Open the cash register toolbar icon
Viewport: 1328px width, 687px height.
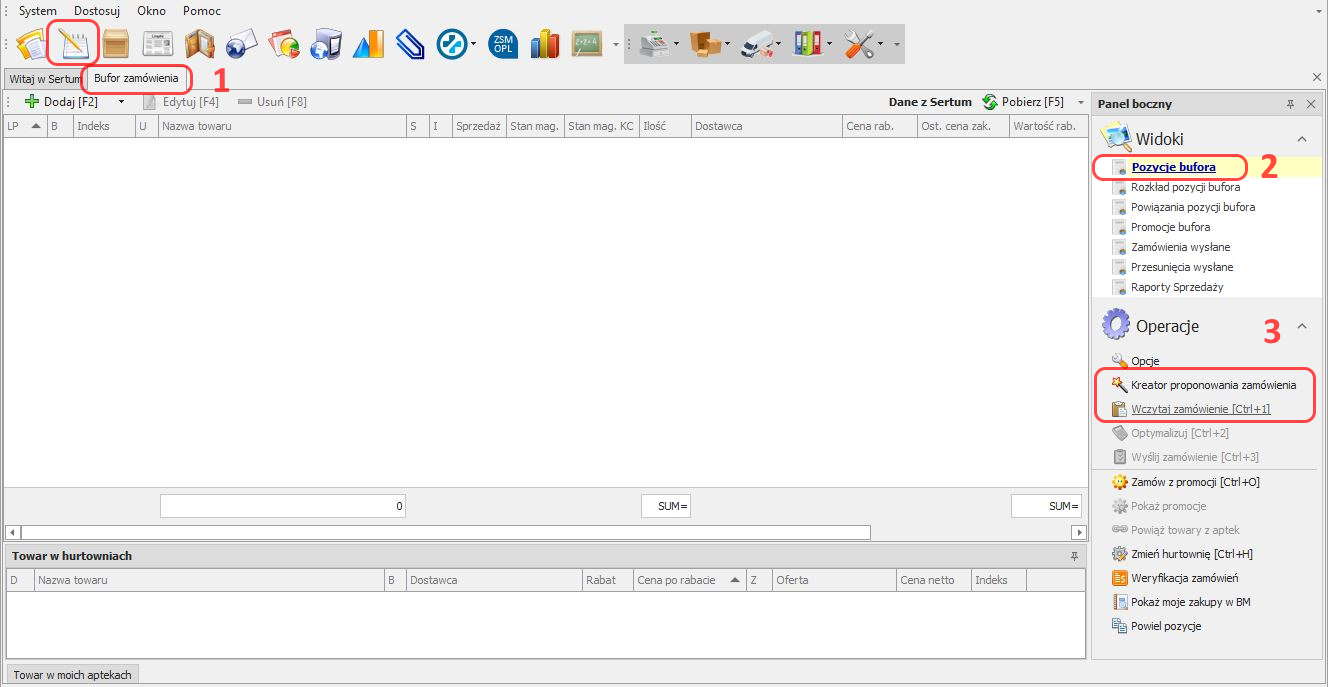pyautogui.click(x=654, y=44)
